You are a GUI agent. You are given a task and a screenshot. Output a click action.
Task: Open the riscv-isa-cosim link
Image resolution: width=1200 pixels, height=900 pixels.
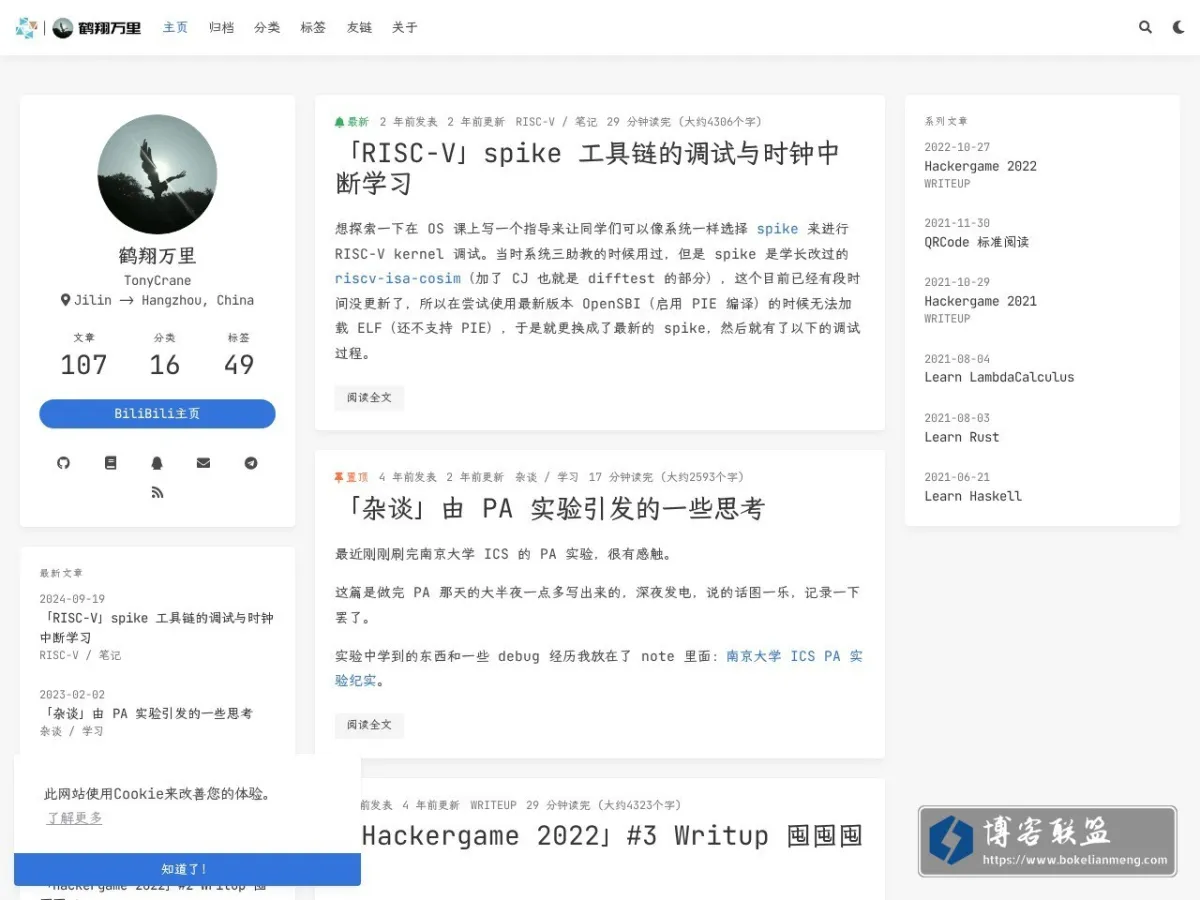pos(398,279)
